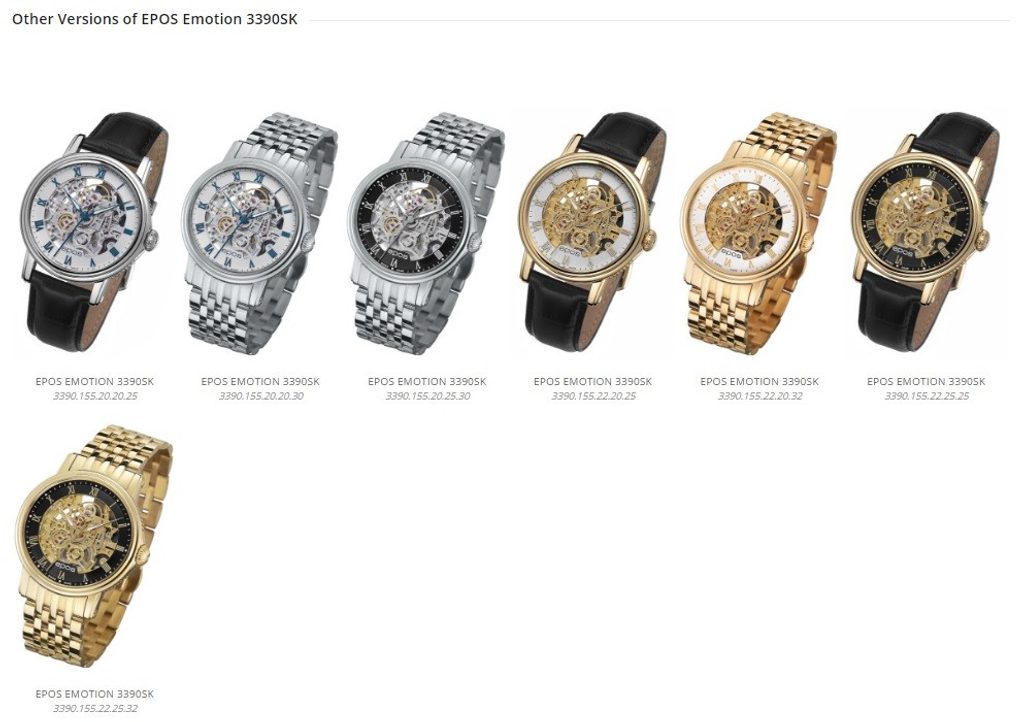Open the black-dial watch with steel bracelet

click(426, 233)
